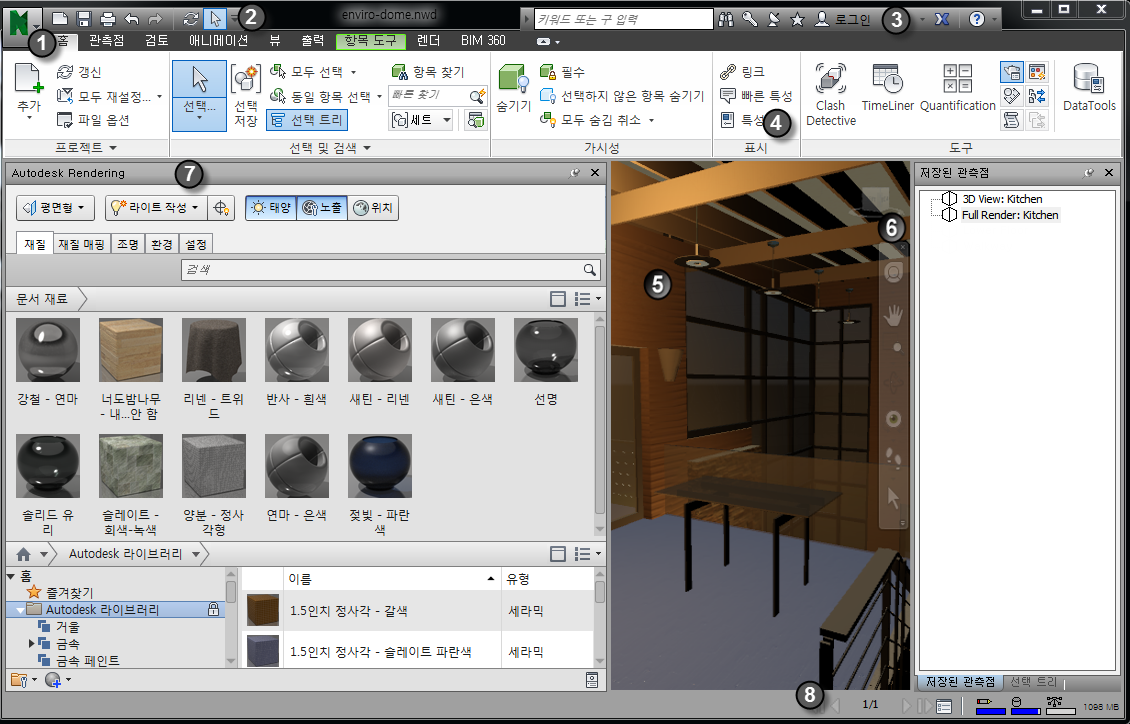Click the Autodesk Exchange X icon

pos(942,20)
